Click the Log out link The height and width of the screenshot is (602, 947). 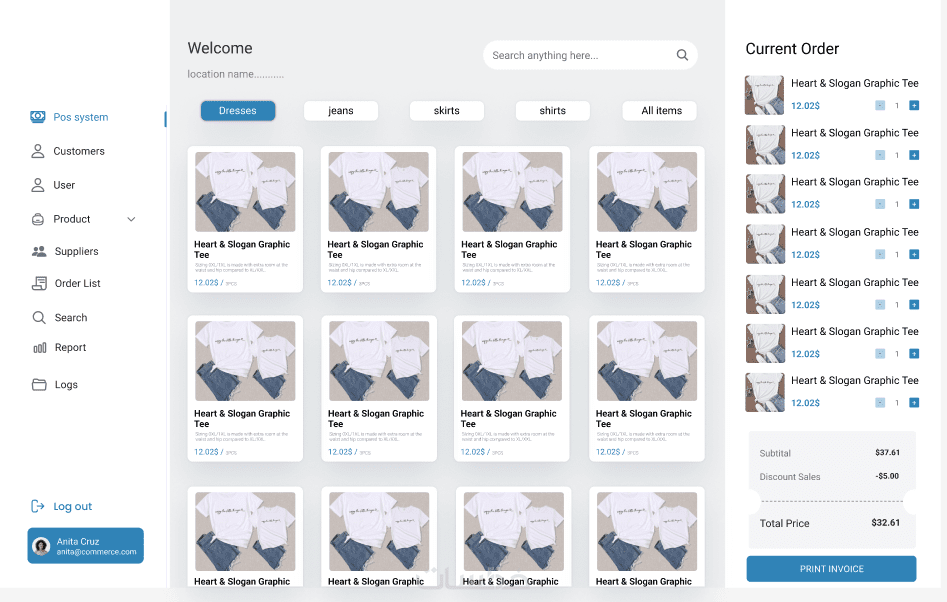click(72, 506)
